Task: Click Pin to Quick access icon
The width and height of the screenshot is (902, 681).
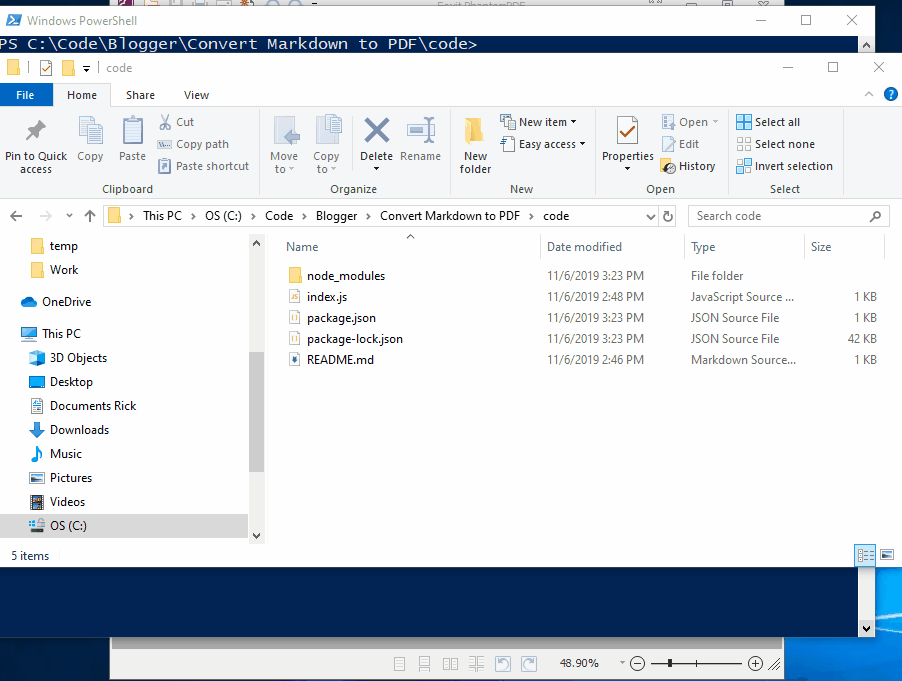Action: 36,131
